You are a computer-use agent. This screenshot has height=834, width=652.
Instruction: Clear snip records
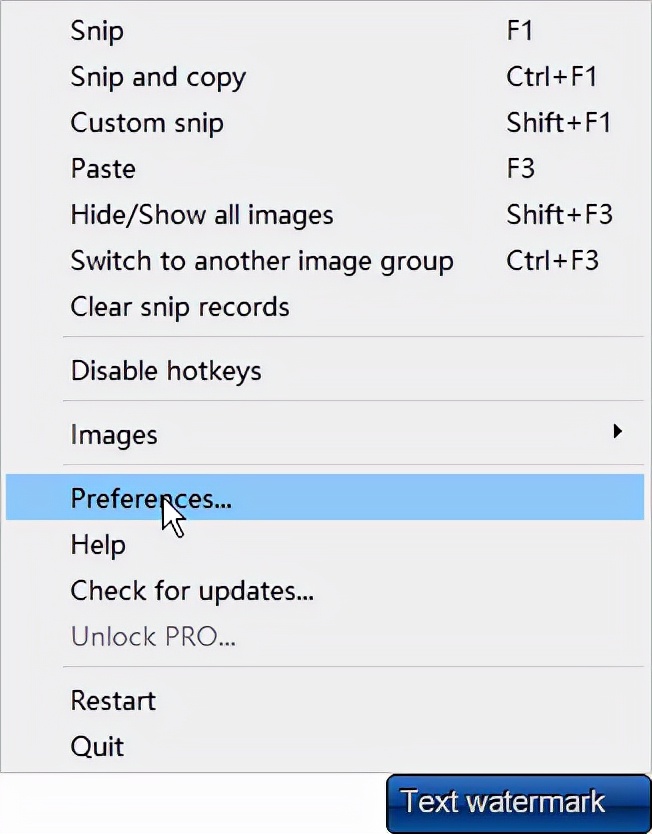tap(180, 307)
